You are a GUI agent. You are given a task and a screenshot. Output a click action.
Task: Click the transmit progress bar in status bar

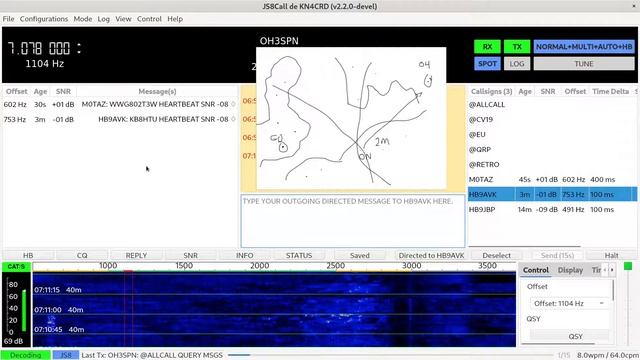coord(390,355)
